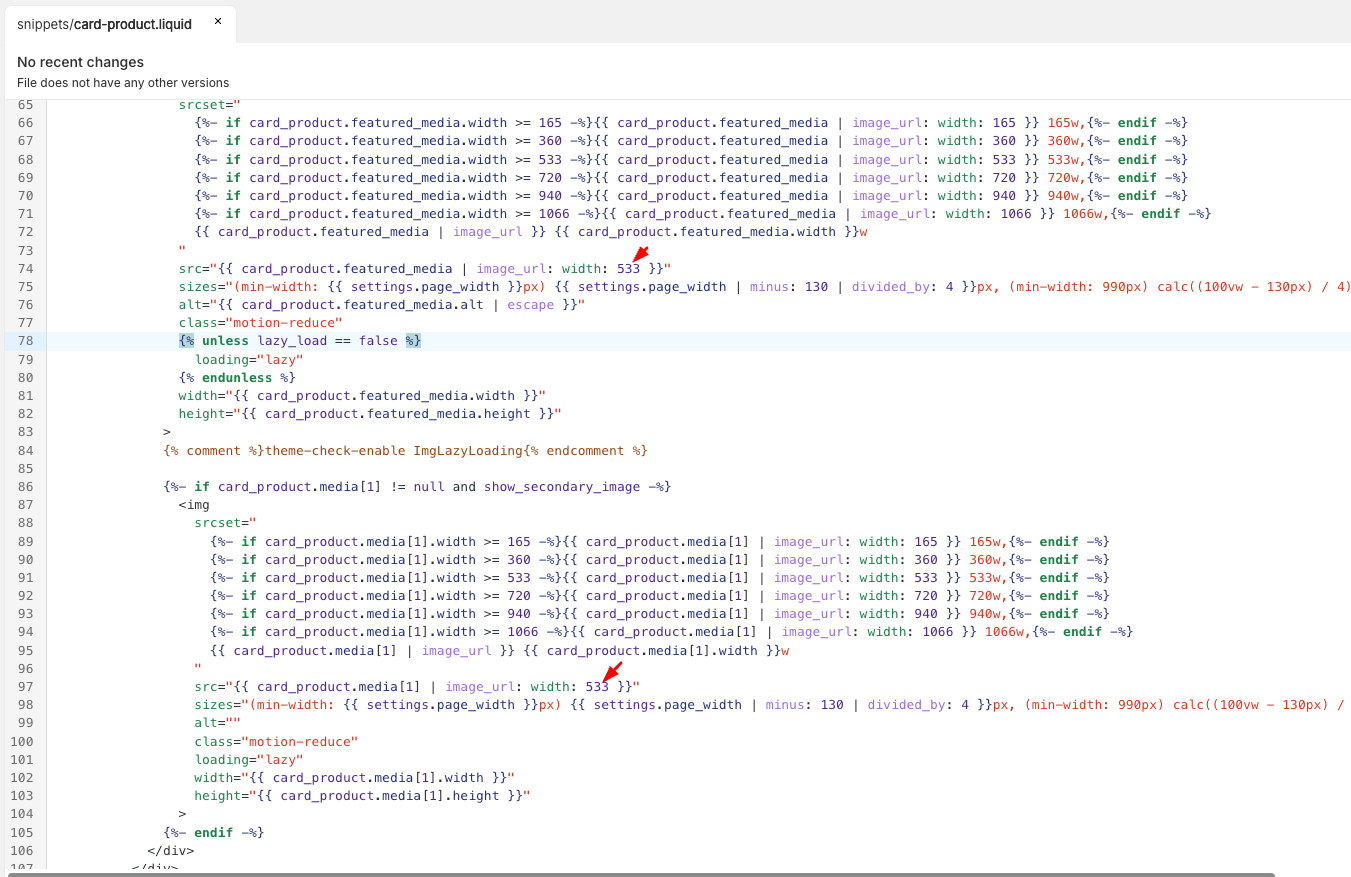
Task: Click the '<img' tag on line 87
Action: coord(194,505)
